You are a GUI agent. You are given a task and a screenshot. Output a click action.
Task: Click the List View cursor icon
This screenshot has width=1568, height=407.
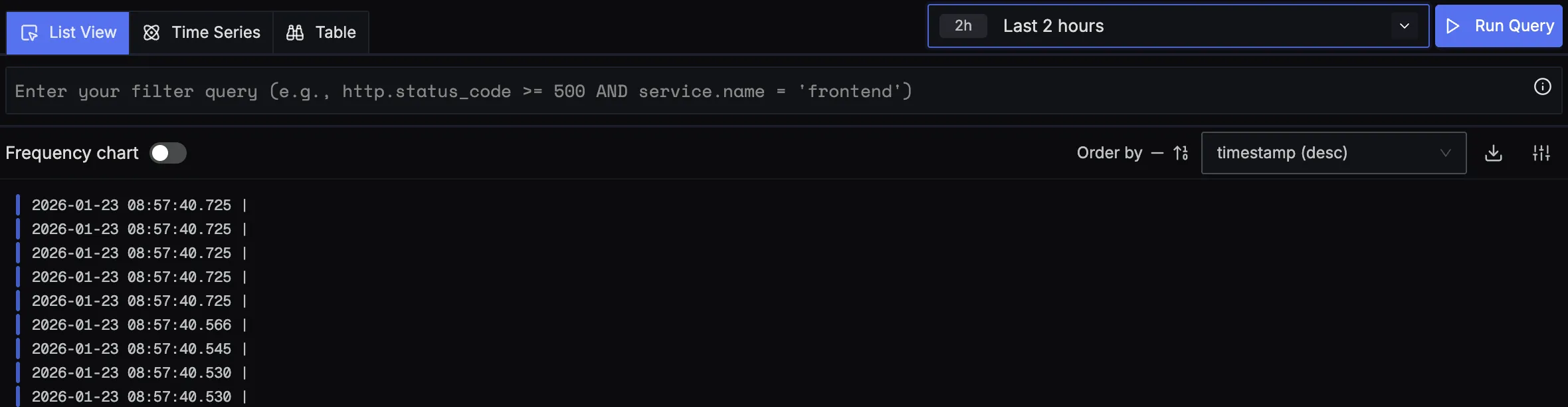[x=29, y=33]
